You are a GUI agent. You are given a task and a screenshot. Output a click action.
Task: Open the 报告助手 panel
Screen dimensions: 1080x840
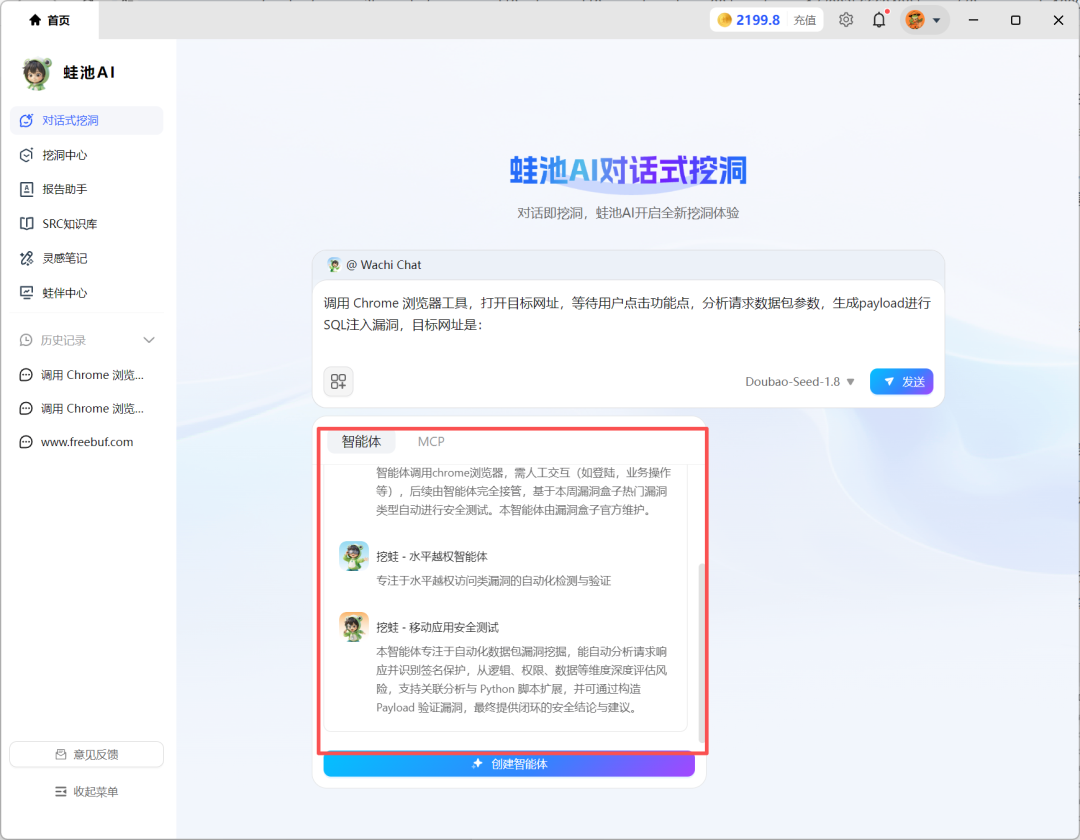[x=63, y=189]
